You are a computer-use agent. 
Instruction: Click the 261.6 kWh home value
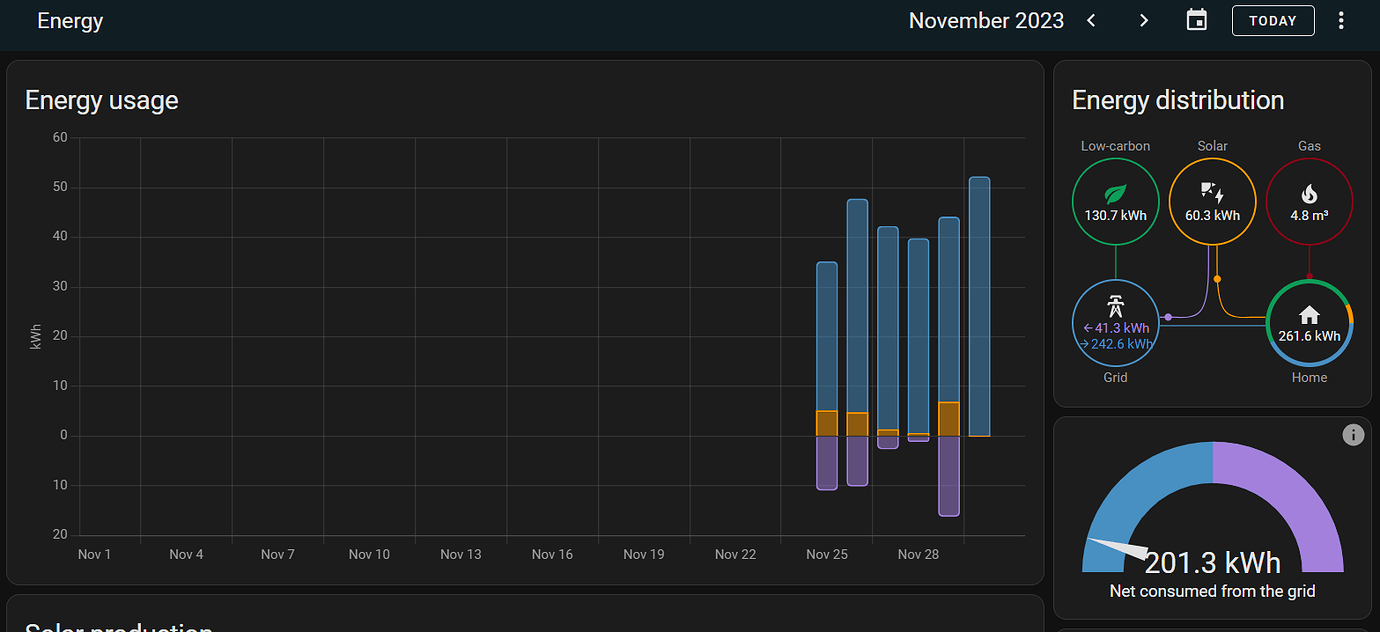click(1309, 336)
